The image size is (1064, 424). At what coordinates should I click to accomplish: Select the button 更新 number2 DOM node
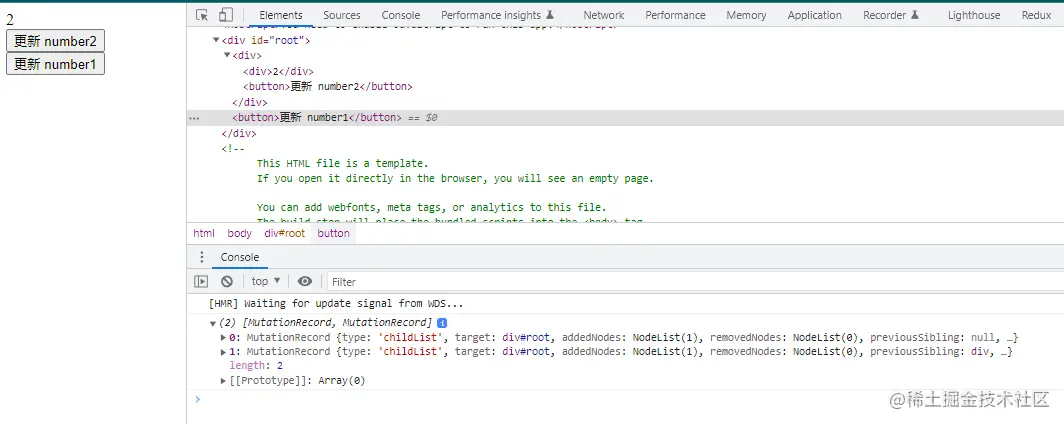[328, 87]
